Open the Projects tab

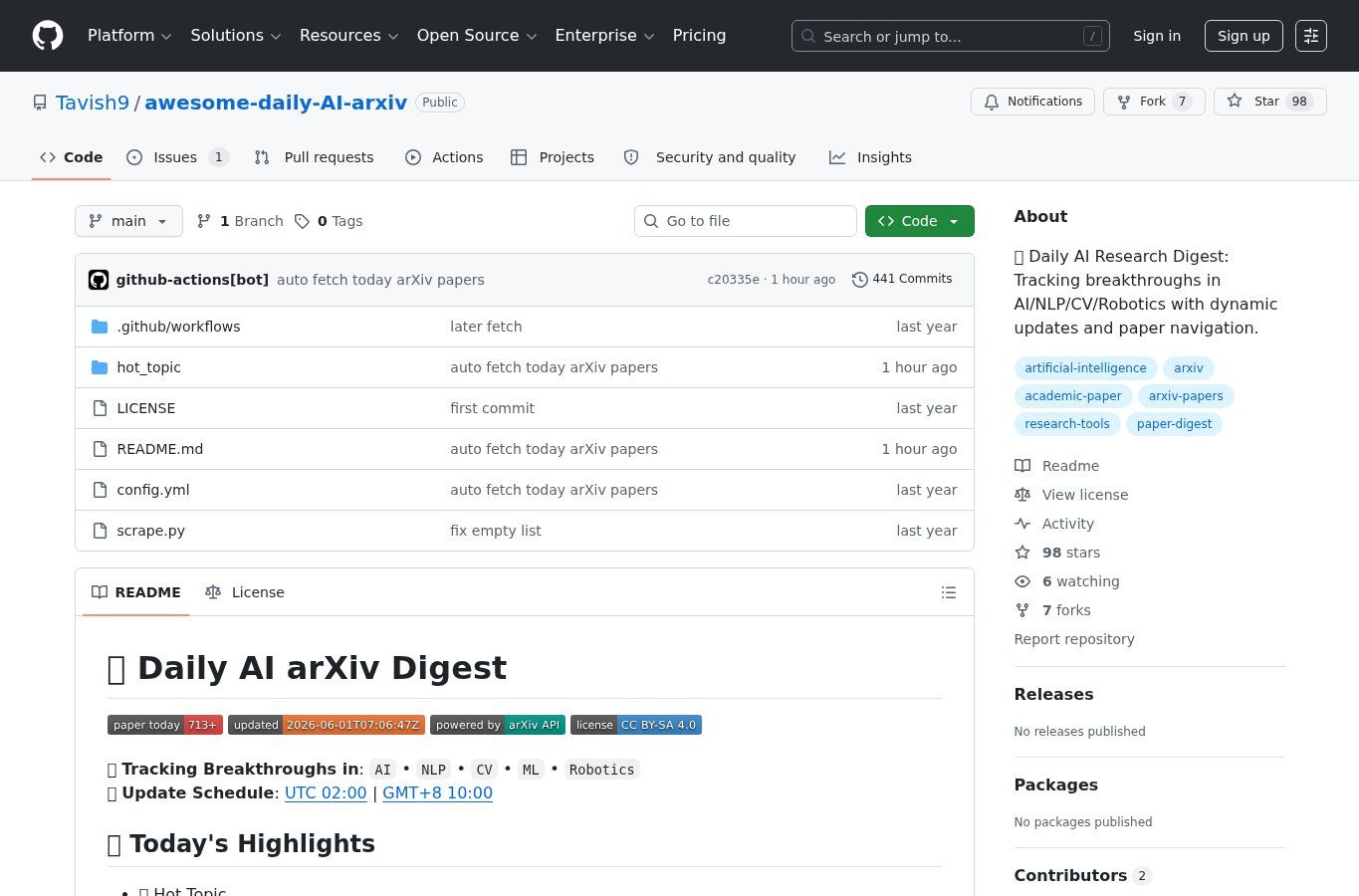(553, 157)
